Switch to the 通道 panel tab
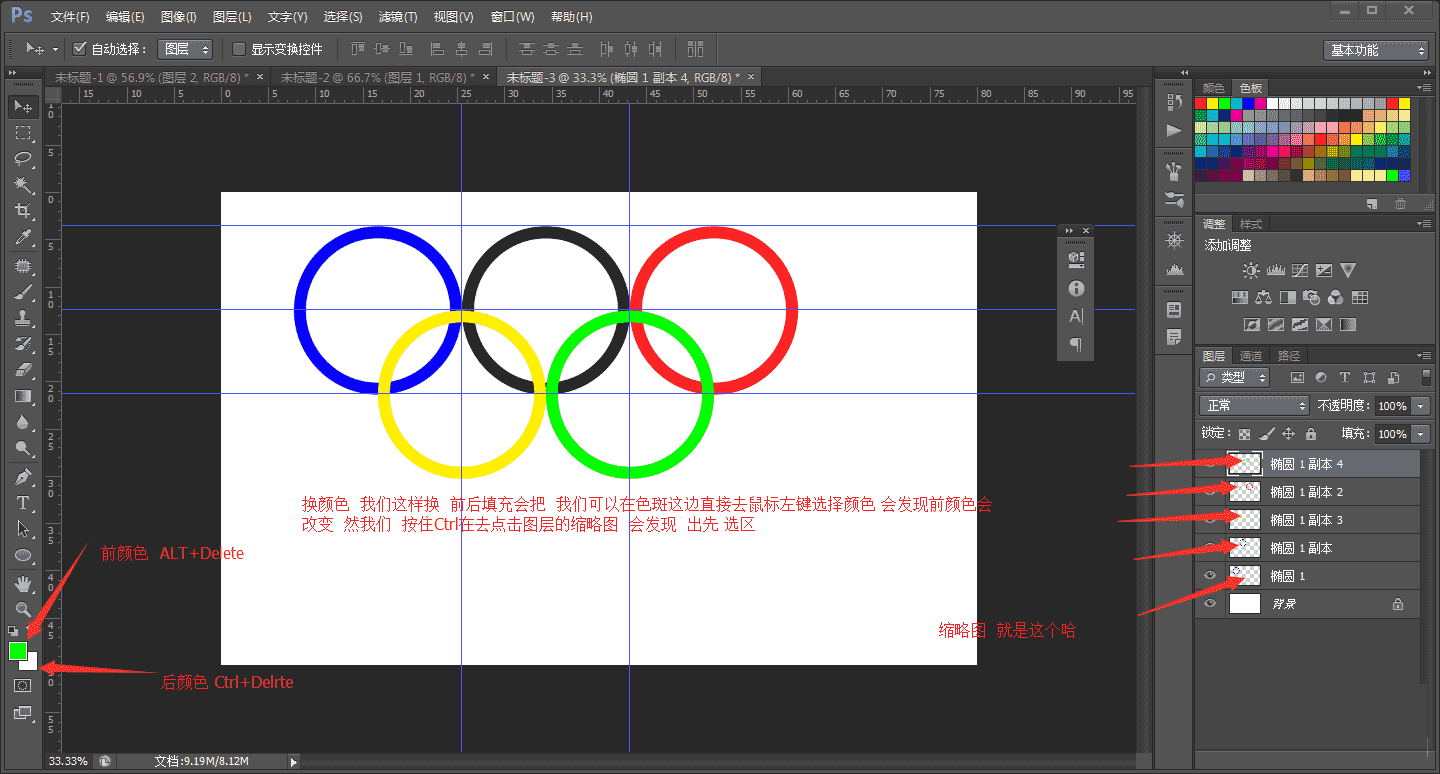Screen dimensions: 1440x774 pos(1250,355)
